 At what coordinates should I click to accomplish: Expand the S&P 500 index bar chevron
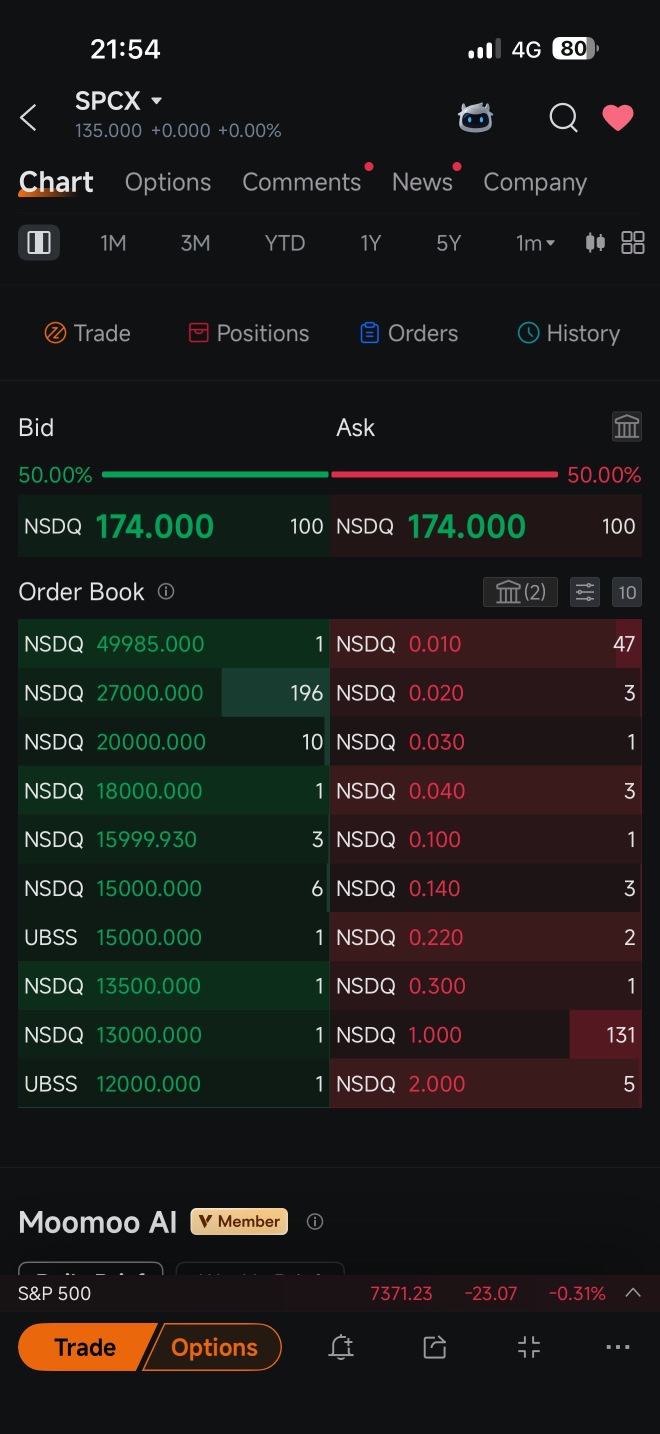[x=633, y=1293]
